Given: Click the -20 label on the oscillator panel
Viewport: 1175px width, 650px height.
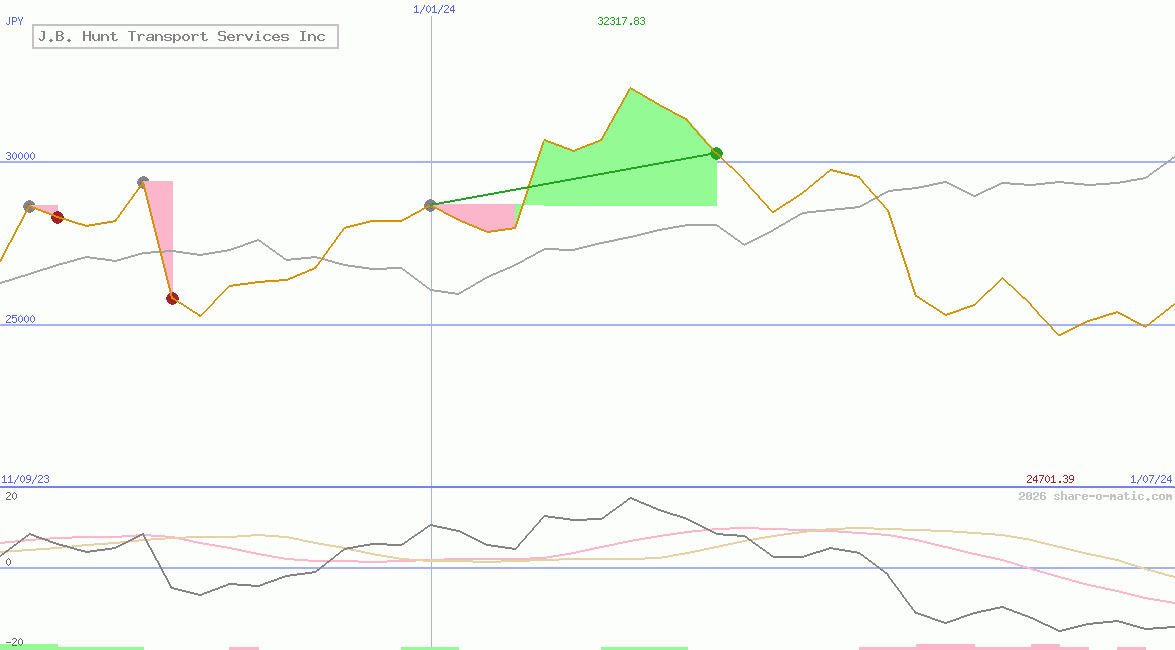Looking at the screenshot, I should point(14,643).
